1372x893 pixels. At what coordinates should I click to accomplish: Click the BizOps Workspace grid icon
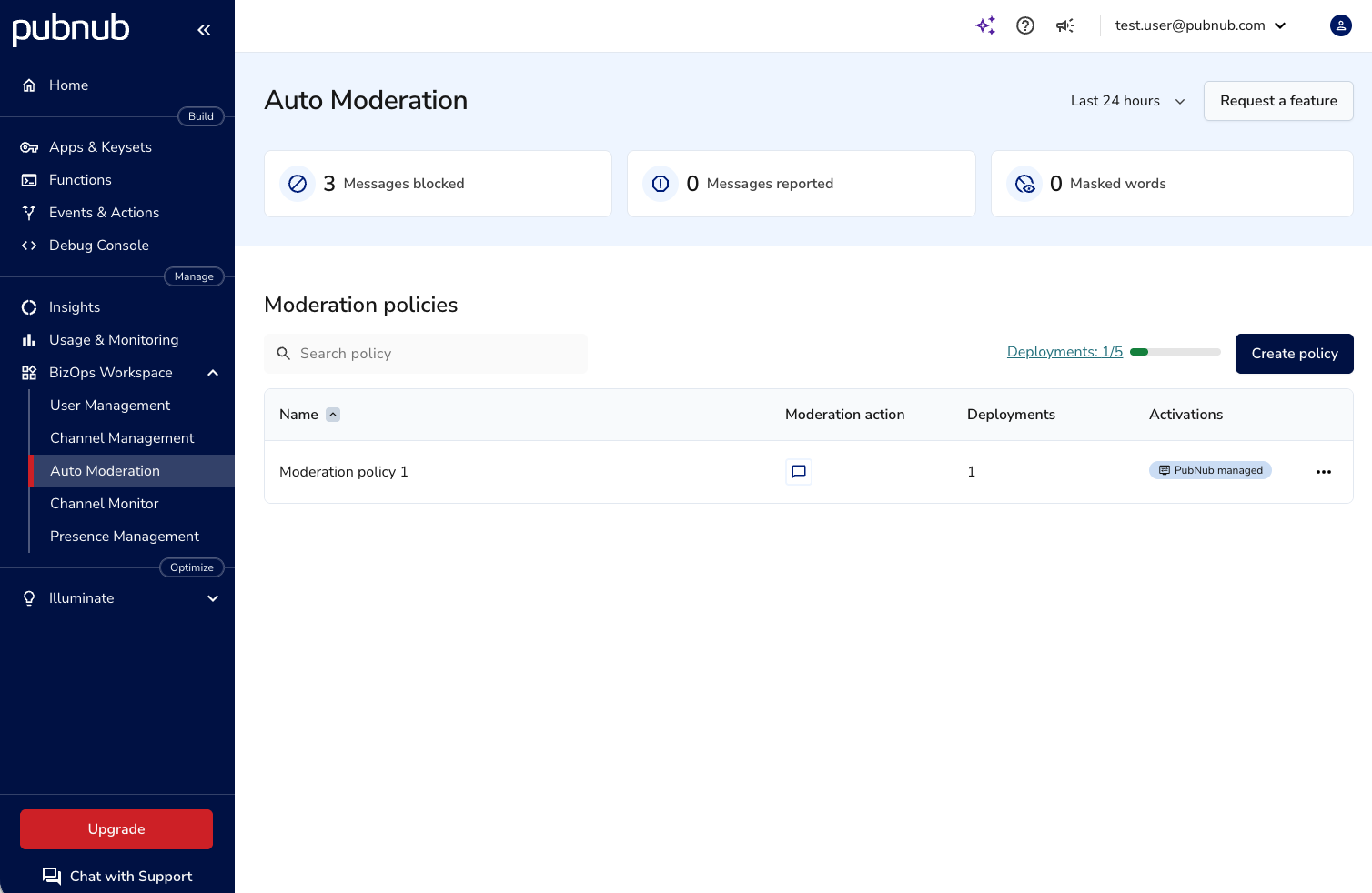coord(29,373)
